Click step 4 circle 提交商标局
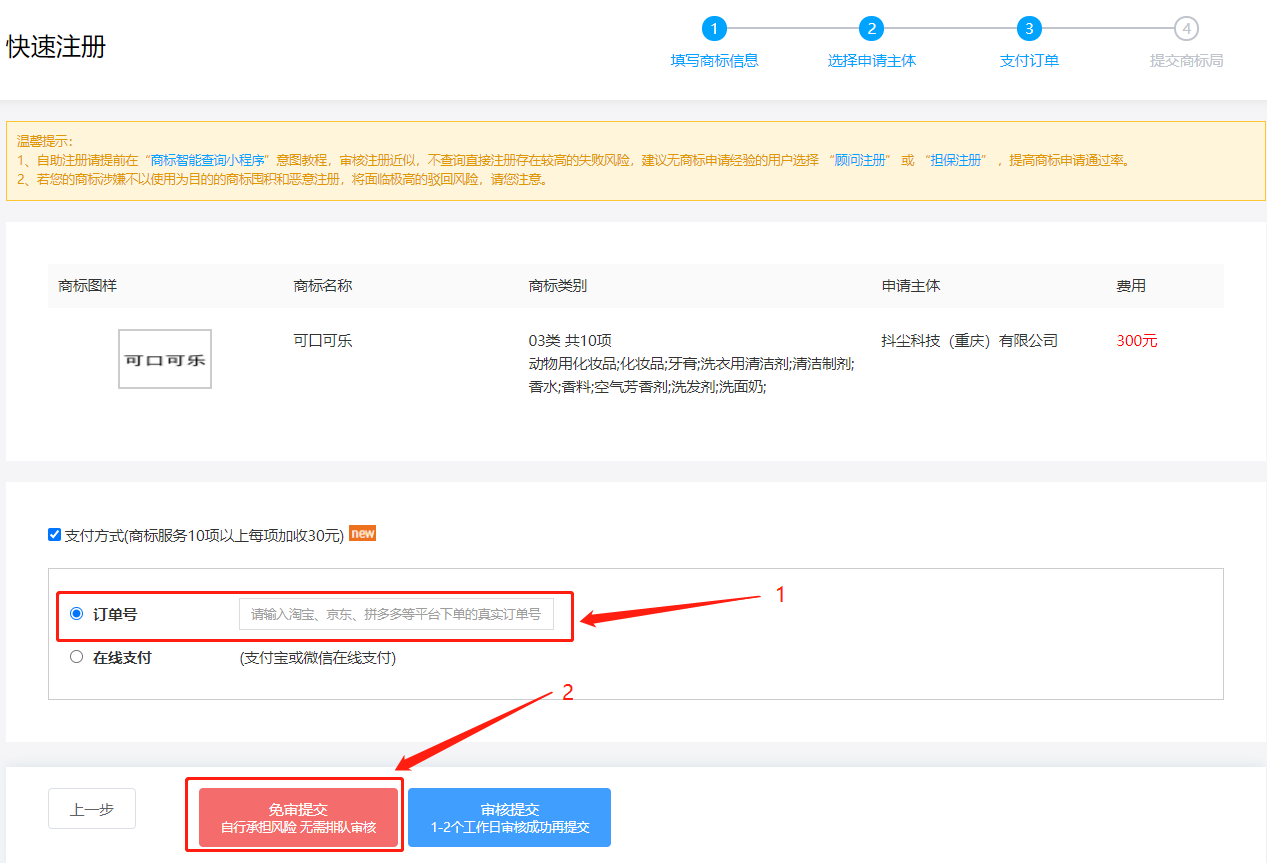The image size is (1267, 863). pyautogui.click(x=1186, y=28)
